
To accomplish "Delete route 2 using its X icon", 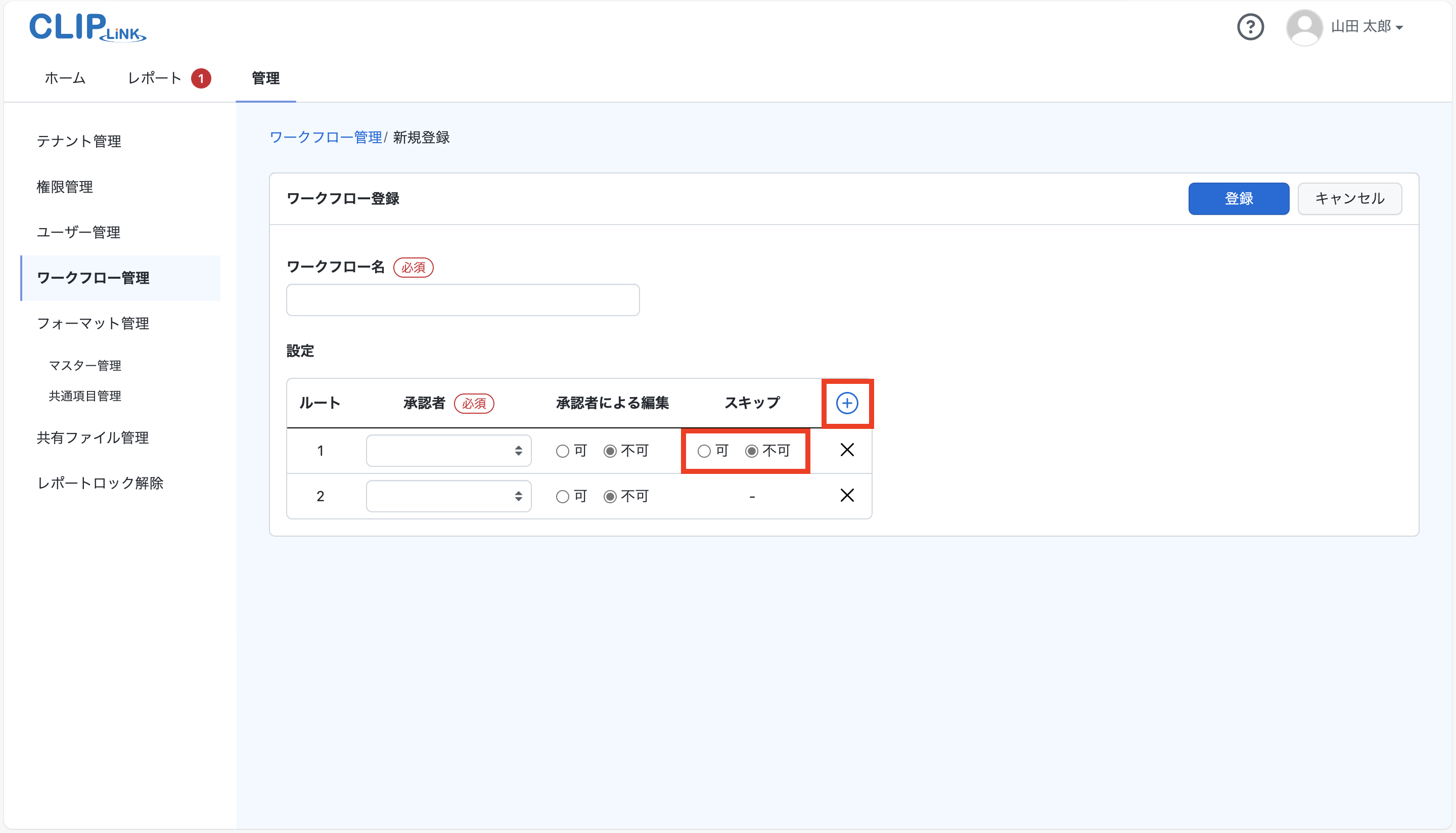I will [847, 496].
